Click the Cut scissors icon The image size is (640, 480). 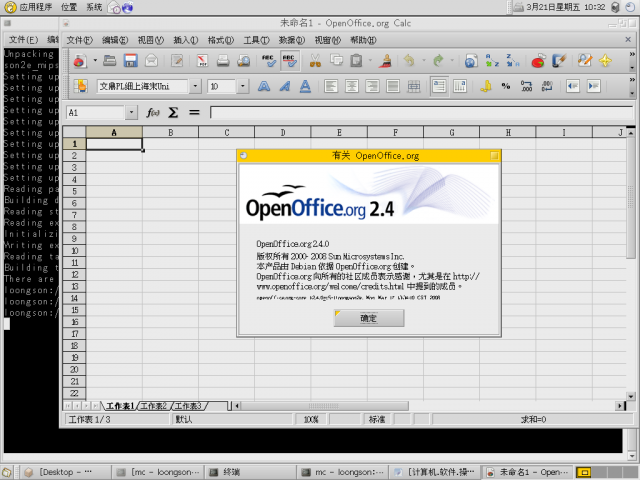pyautogui.click(x=315, y=61)
